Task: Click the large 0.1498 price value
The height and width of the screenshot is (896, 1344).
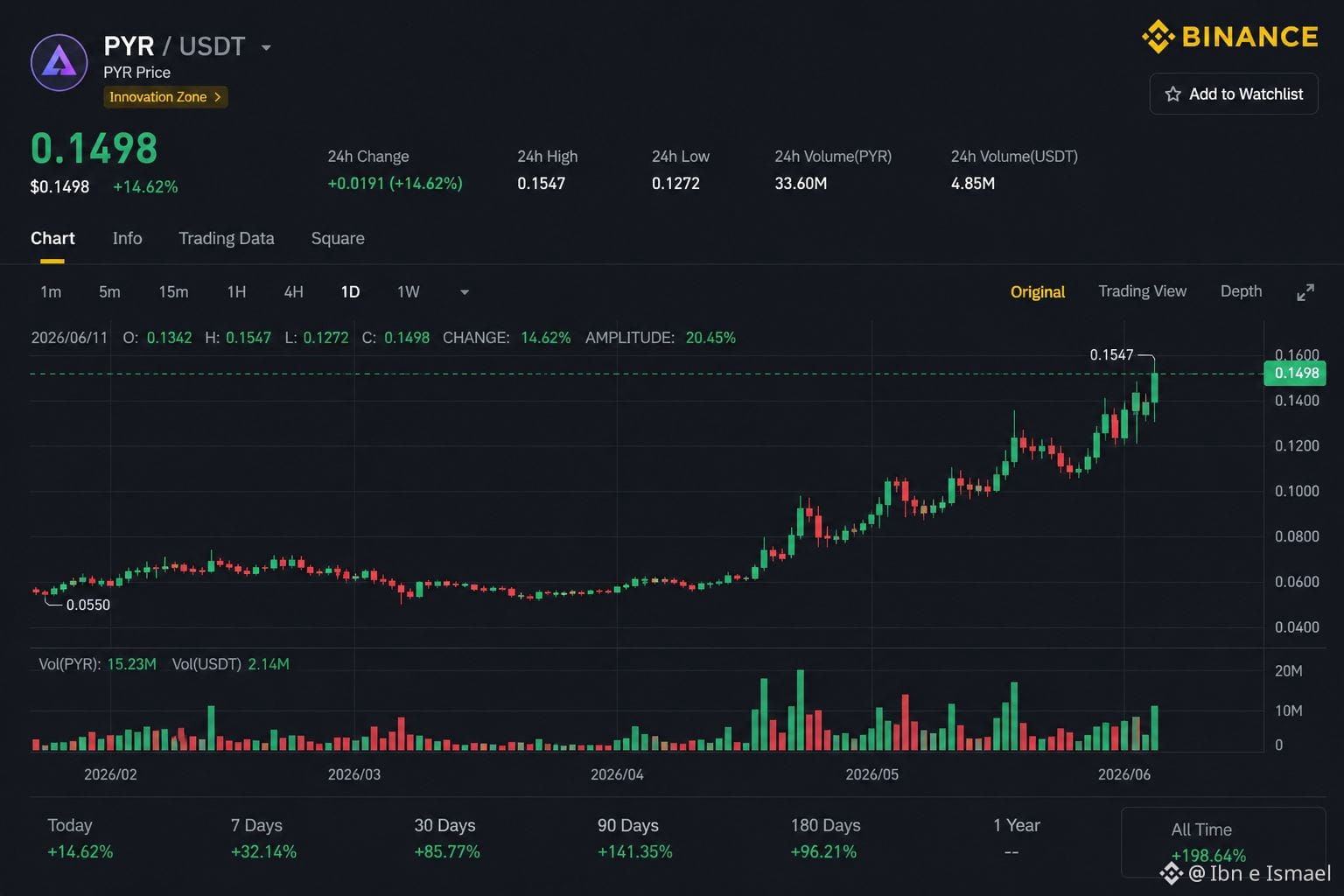Action: point(94,148)
